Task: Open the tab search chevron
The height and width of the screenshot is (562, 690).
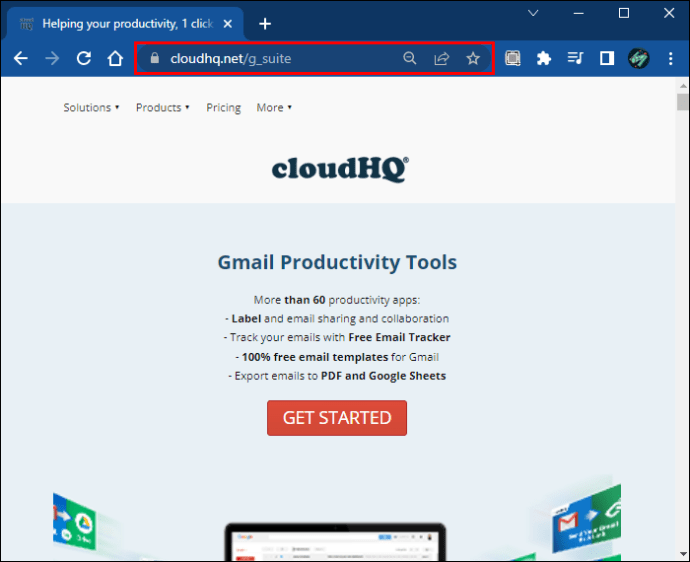Action: (533, 13)
